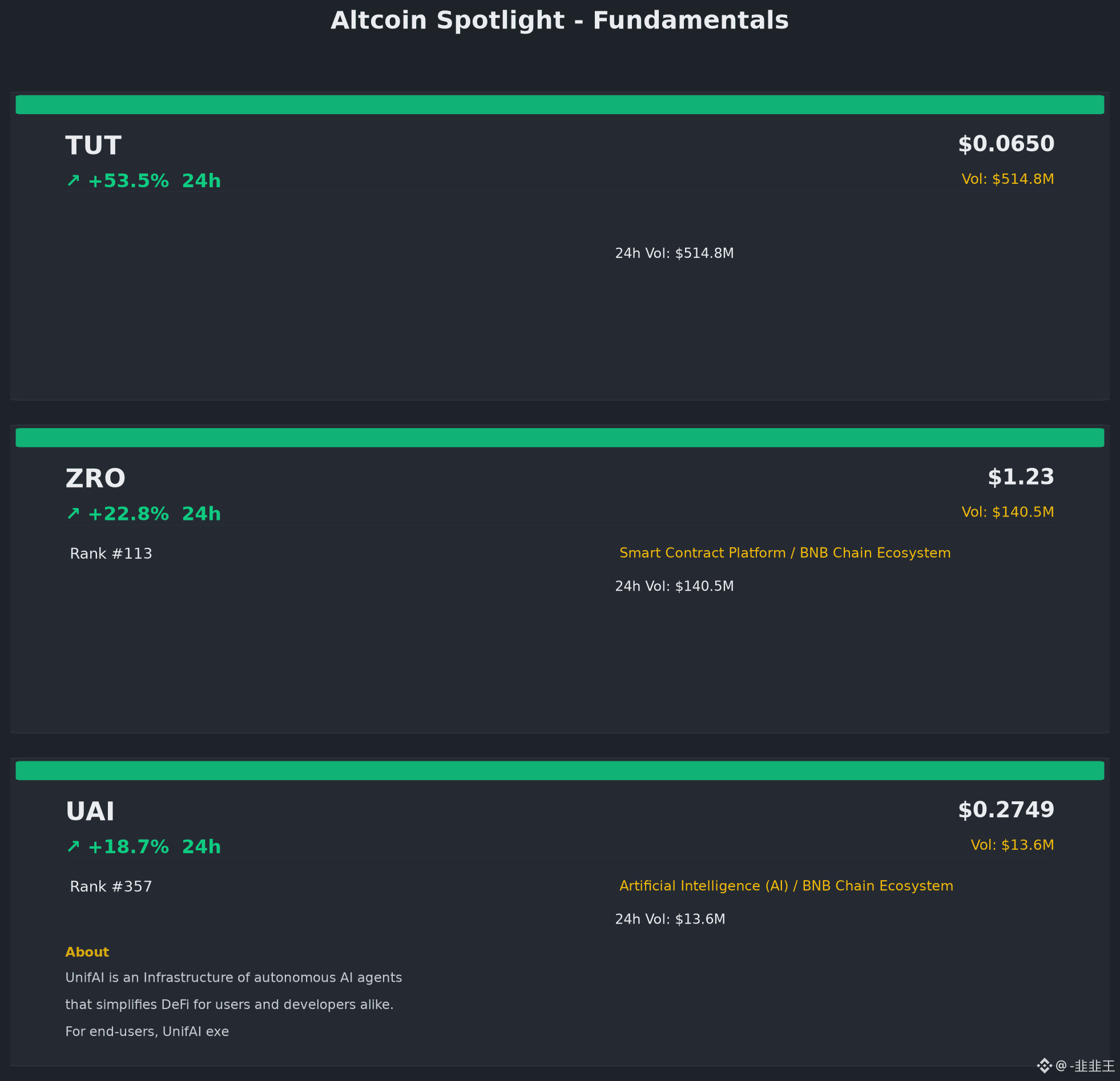Select the UAI ticker heading
1120x1081 pixels.
point(90,812)
